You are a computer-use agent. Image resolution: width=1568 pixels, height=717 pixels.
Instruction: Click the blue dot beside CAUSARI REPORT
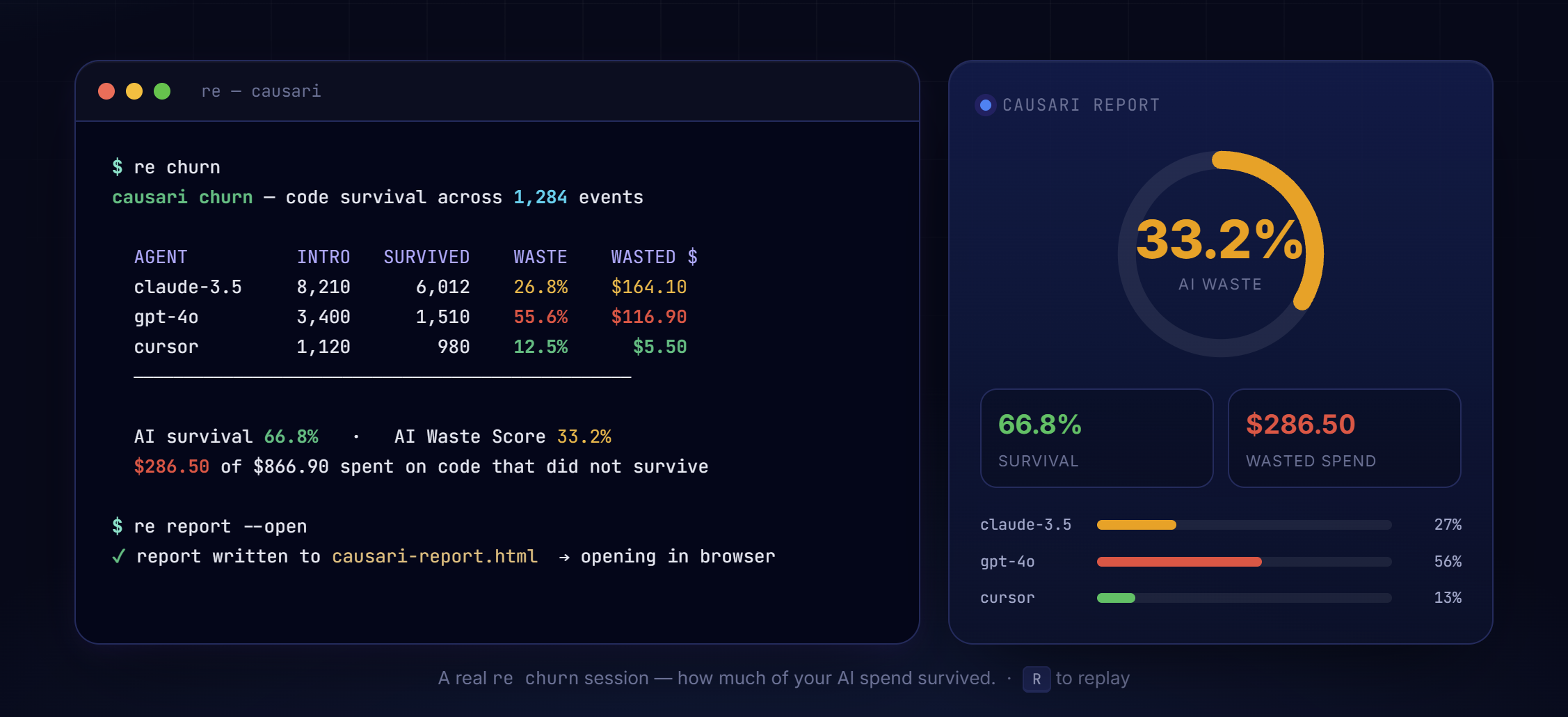[986, 105]
